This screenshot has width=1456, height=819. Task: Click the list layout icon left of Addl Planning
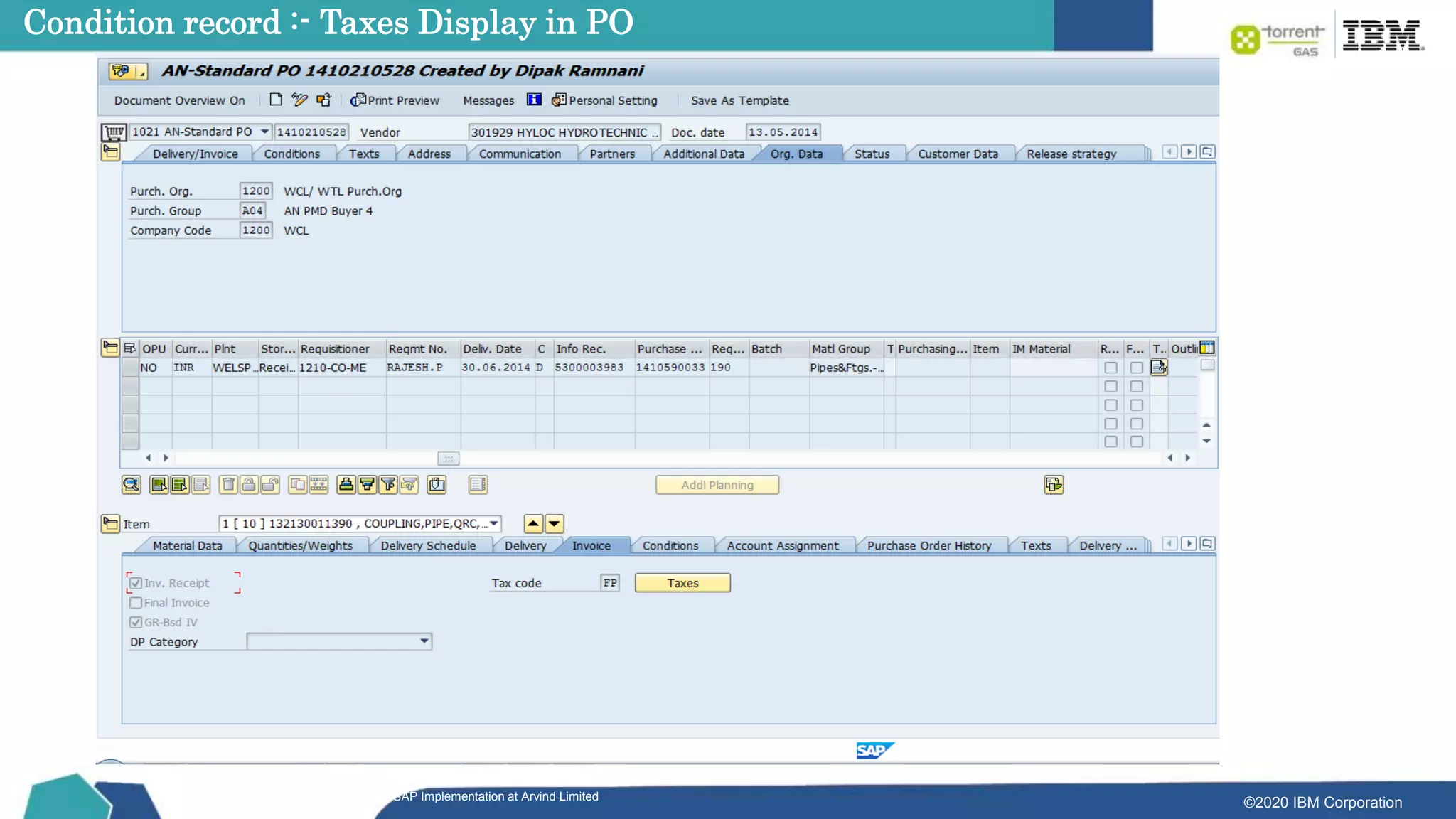[x=478, y=485]
